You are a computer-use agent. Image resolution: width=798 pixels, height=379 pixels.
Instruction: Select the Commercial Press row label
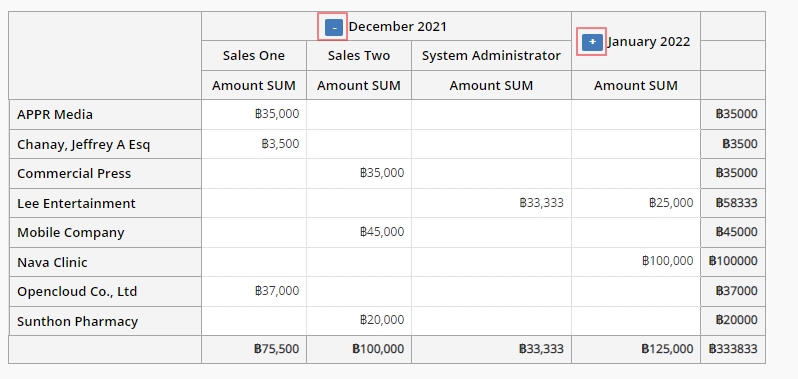coord(105,173)
